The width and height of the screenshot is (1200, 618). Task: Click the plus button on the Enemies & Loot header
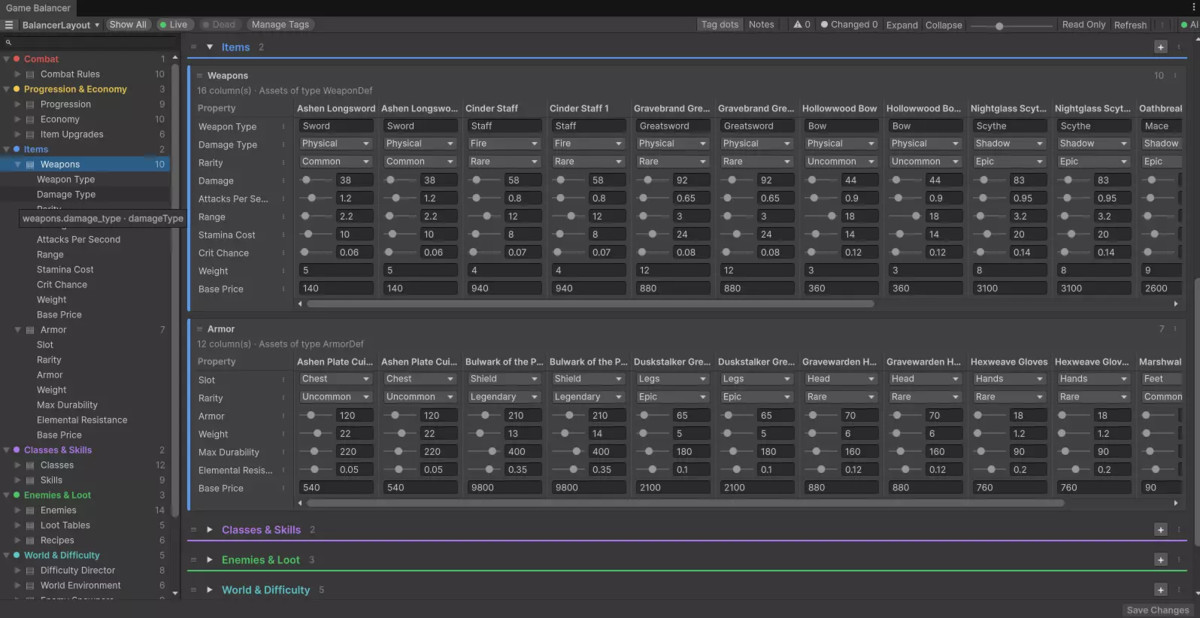coord(1160,559)
